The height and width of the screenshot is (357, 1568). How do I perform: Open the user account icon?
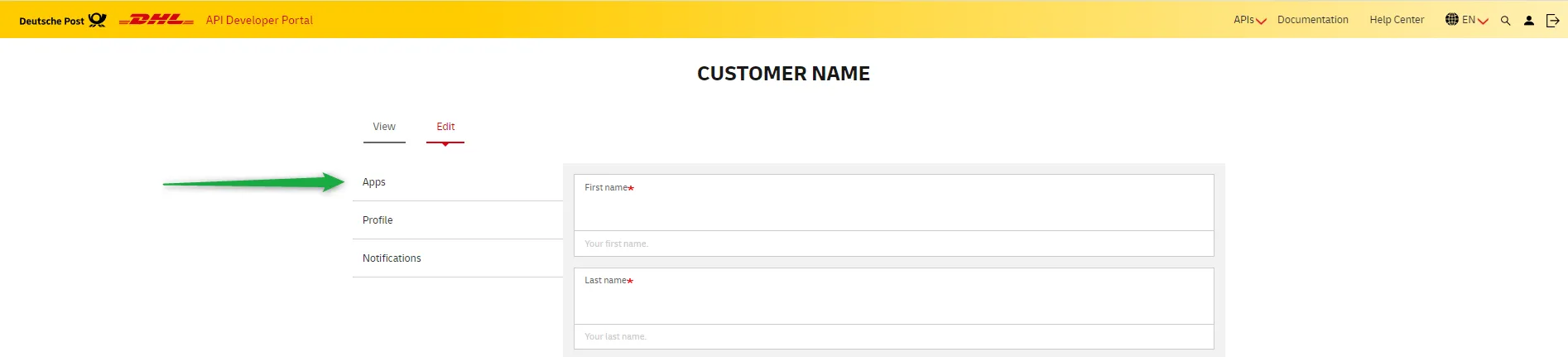(x=1529, y=21)
